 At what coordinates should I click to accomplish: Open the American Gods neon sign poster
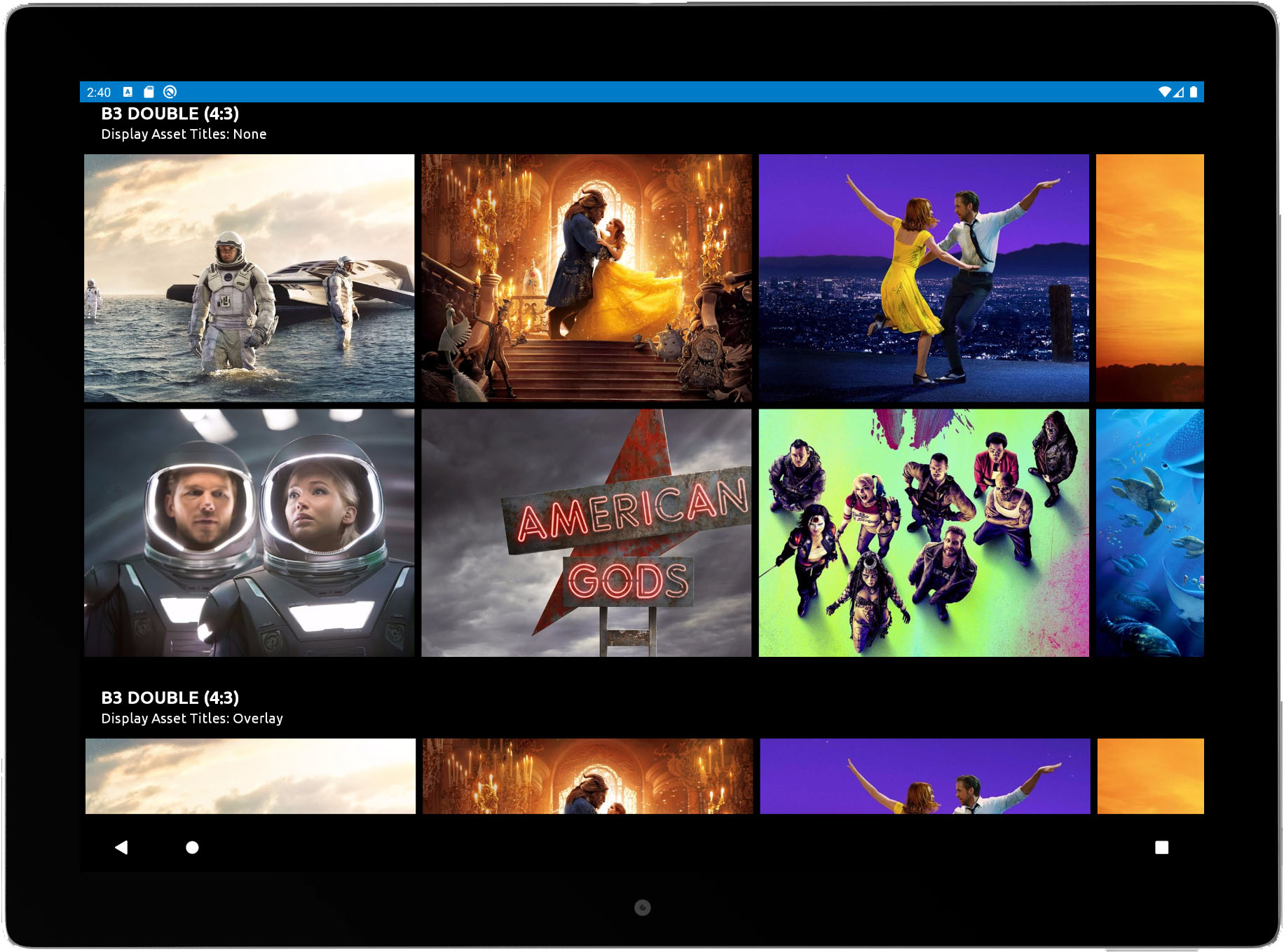click(587, 533)
